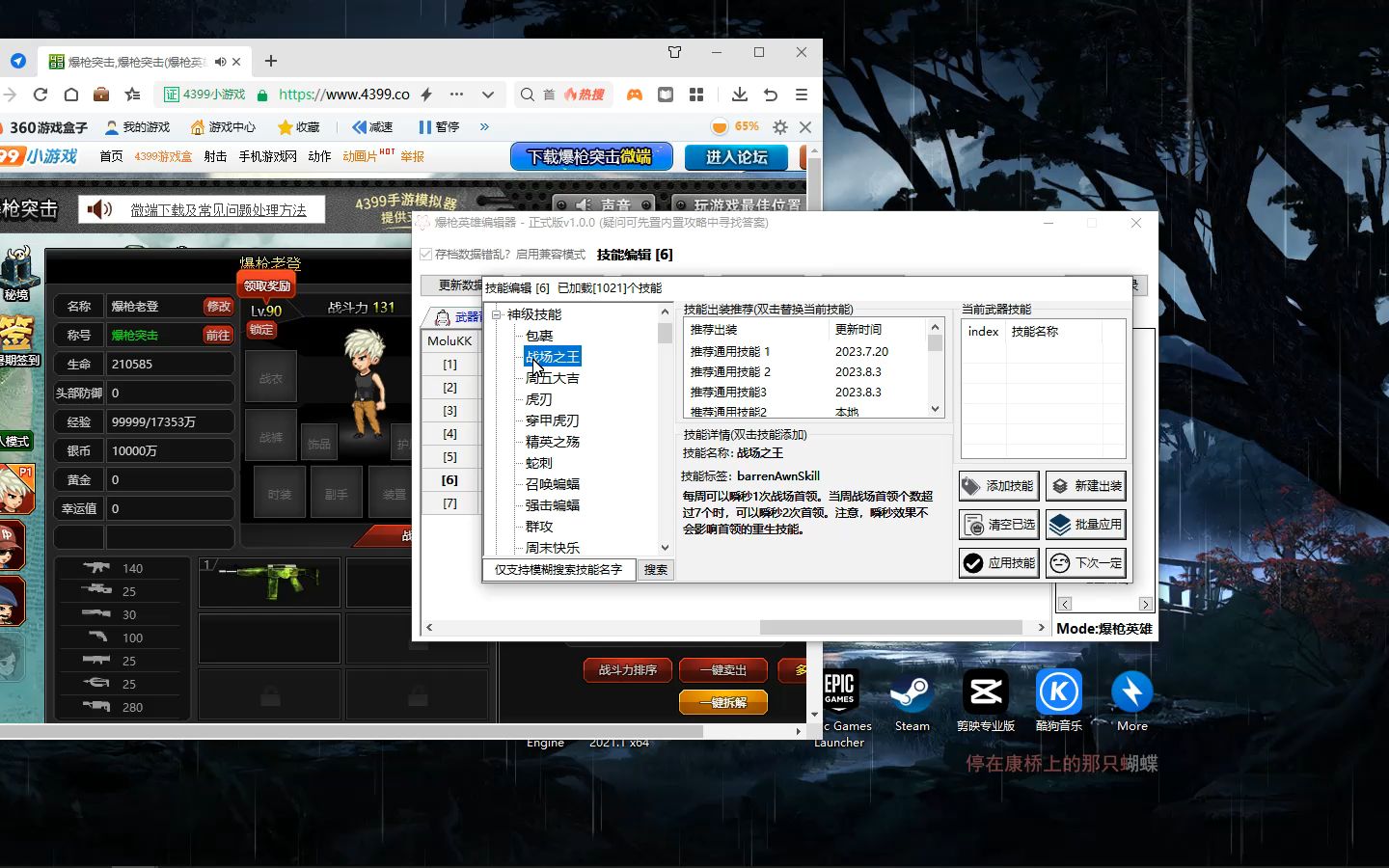Open 我的游戏 in game box bar
Viewport: 1389px width, 868px height.
tap(137, 126)
